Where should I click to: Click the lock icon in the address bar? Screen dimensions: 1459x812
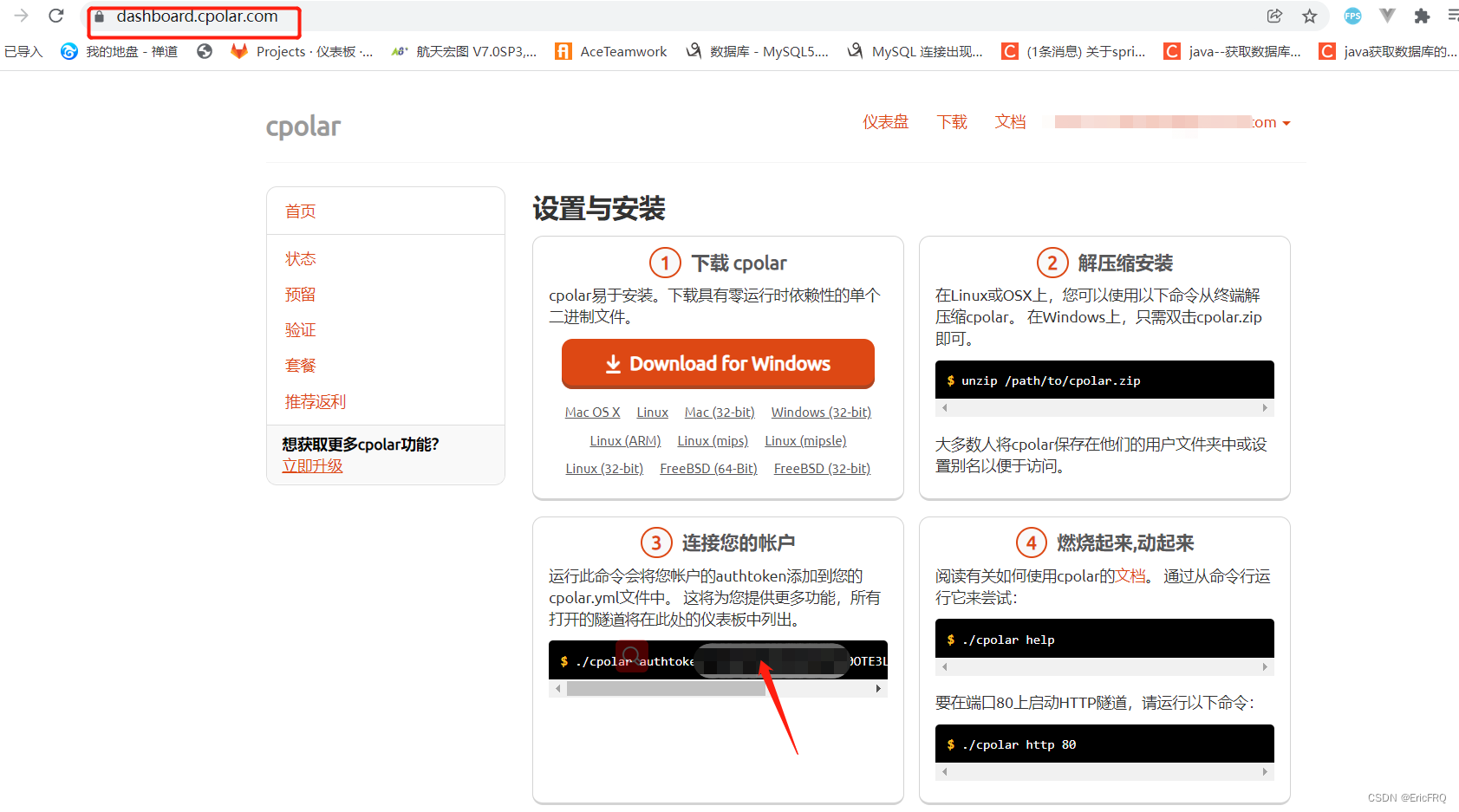pyautogui.click(x=99, y=16)
